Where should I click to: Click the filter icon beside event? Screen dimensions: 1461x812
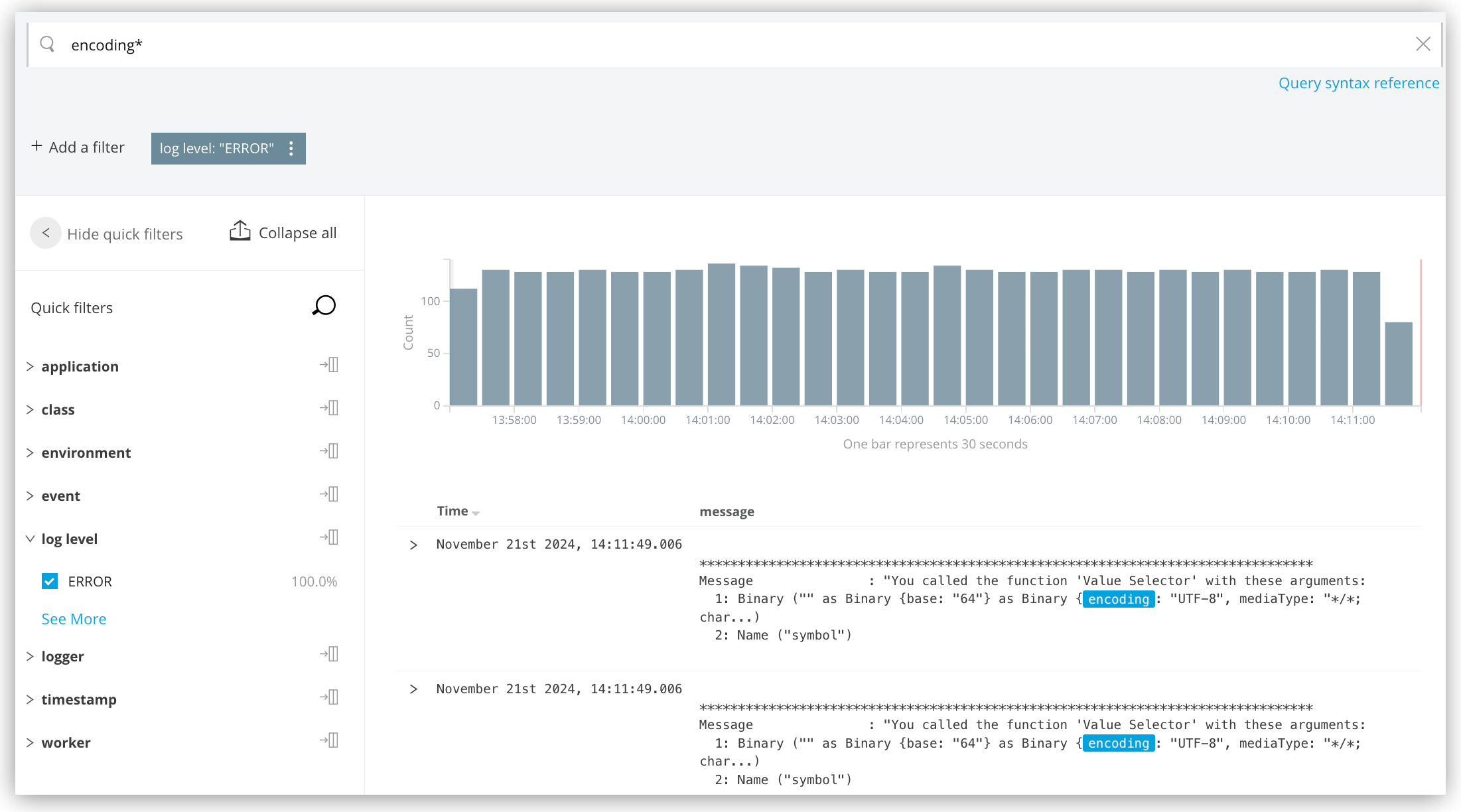tap(330, 494)
